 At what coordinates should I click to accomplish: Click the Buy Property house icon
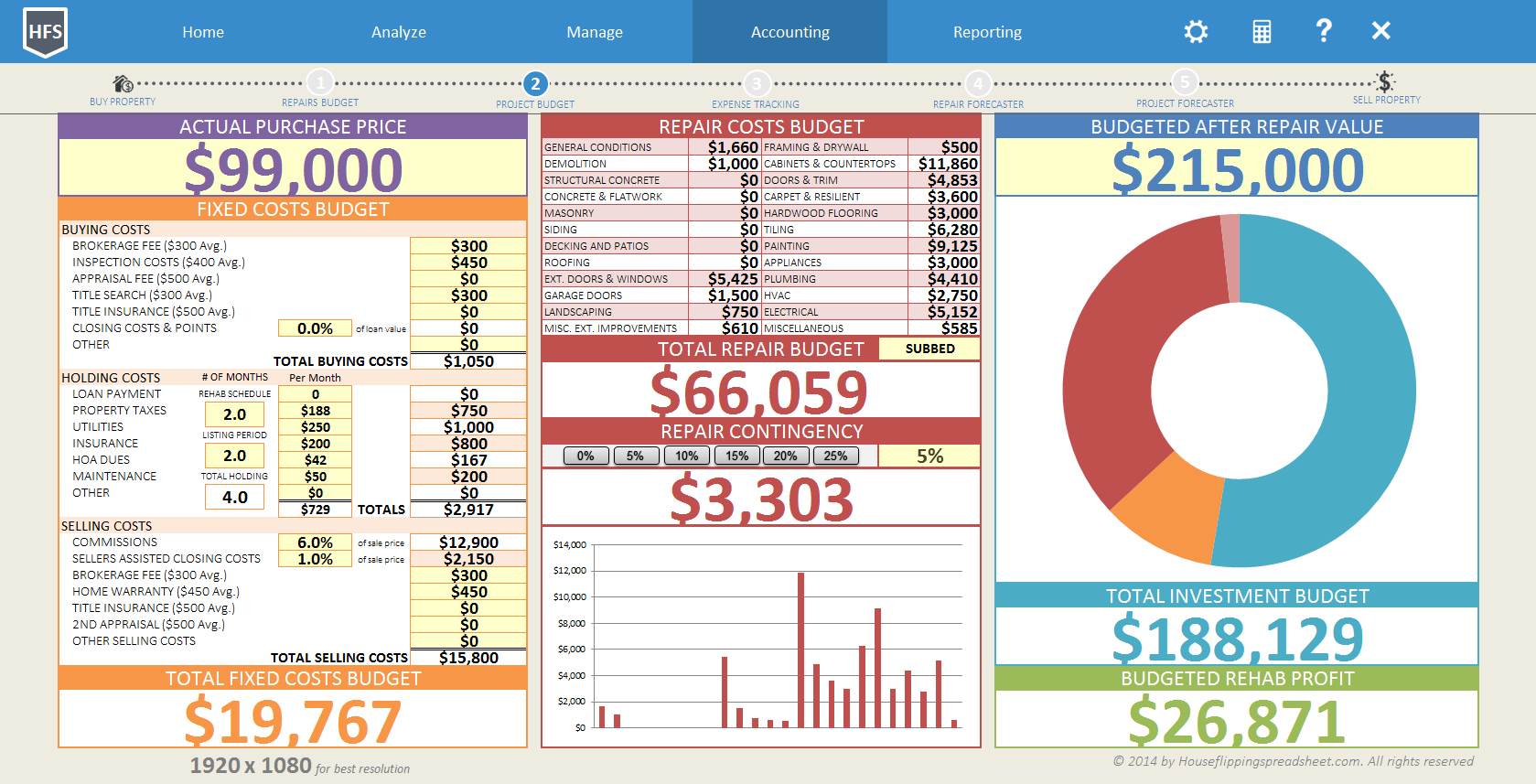123,84
